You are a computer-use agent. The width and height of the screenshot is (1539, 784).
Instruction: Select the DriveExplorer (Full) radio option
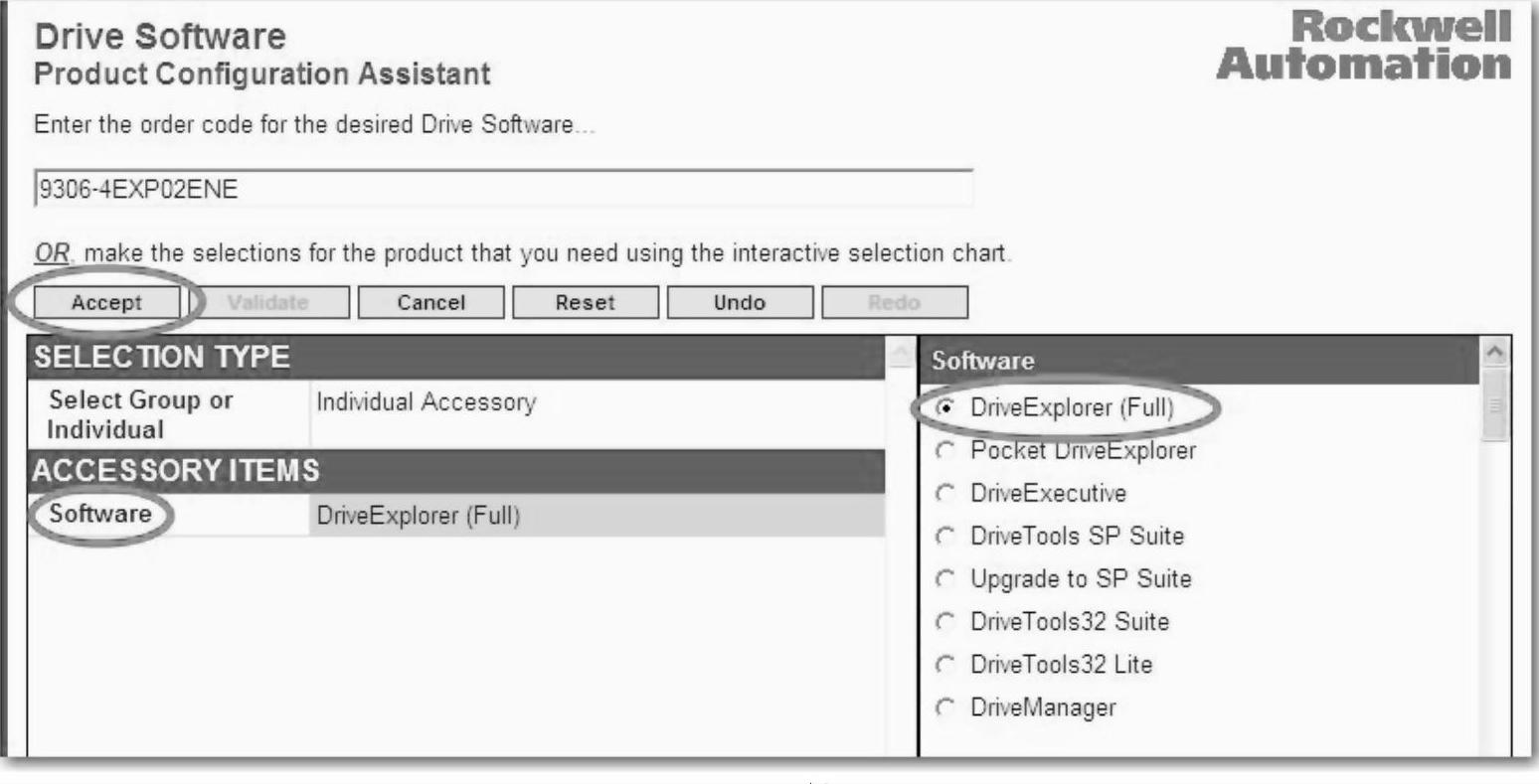coord(945,407)
